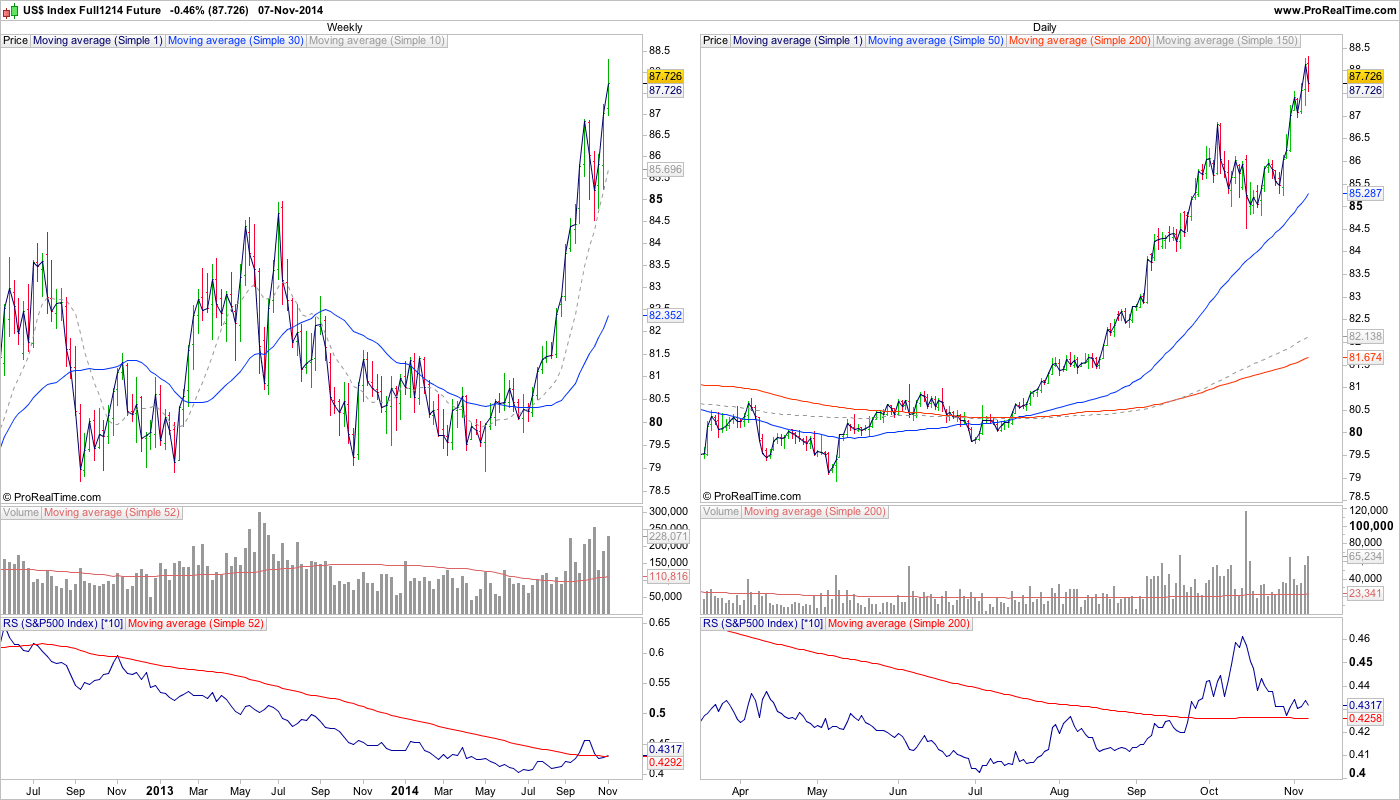Click RS (S&P500 Index) label in Daily panel
The height and width of the screenshot is (800, 1400).
point(763,624)
